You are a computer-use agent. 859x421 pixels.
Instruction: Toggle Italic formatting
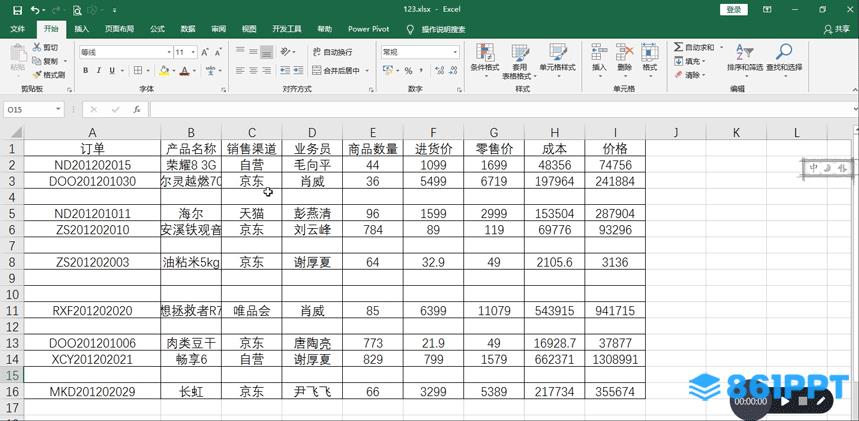tap(99, 70)
